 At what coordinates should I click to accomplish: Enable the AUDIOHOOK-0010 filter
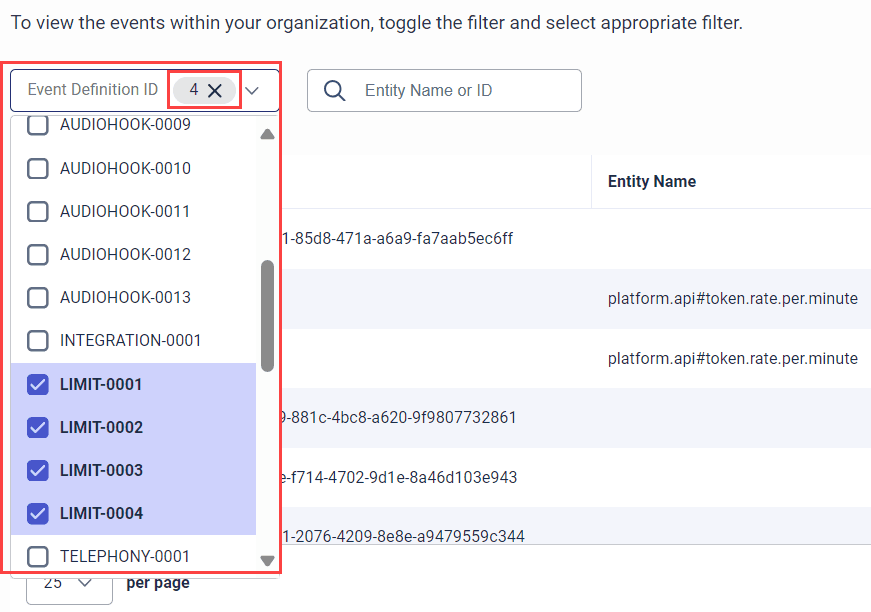(37, 168)
